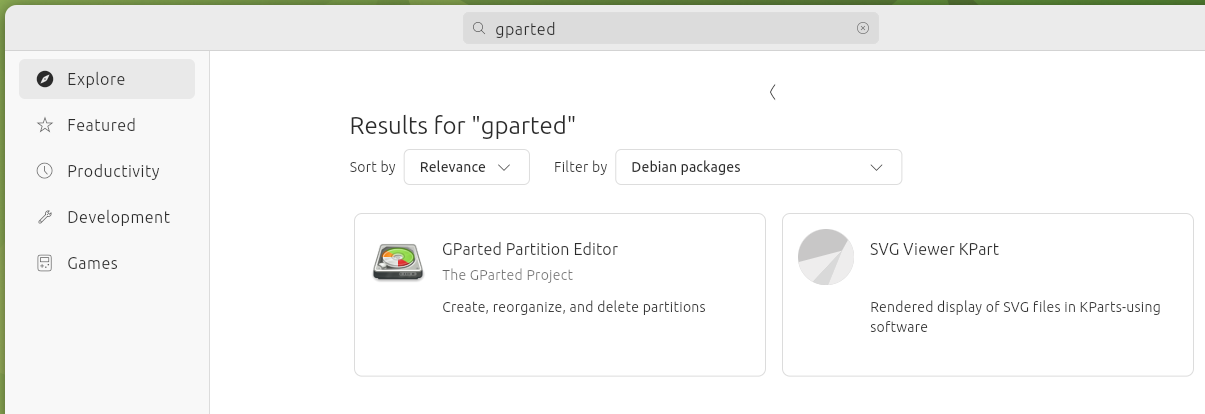Click the search magnifier icon

click(479, 29)
